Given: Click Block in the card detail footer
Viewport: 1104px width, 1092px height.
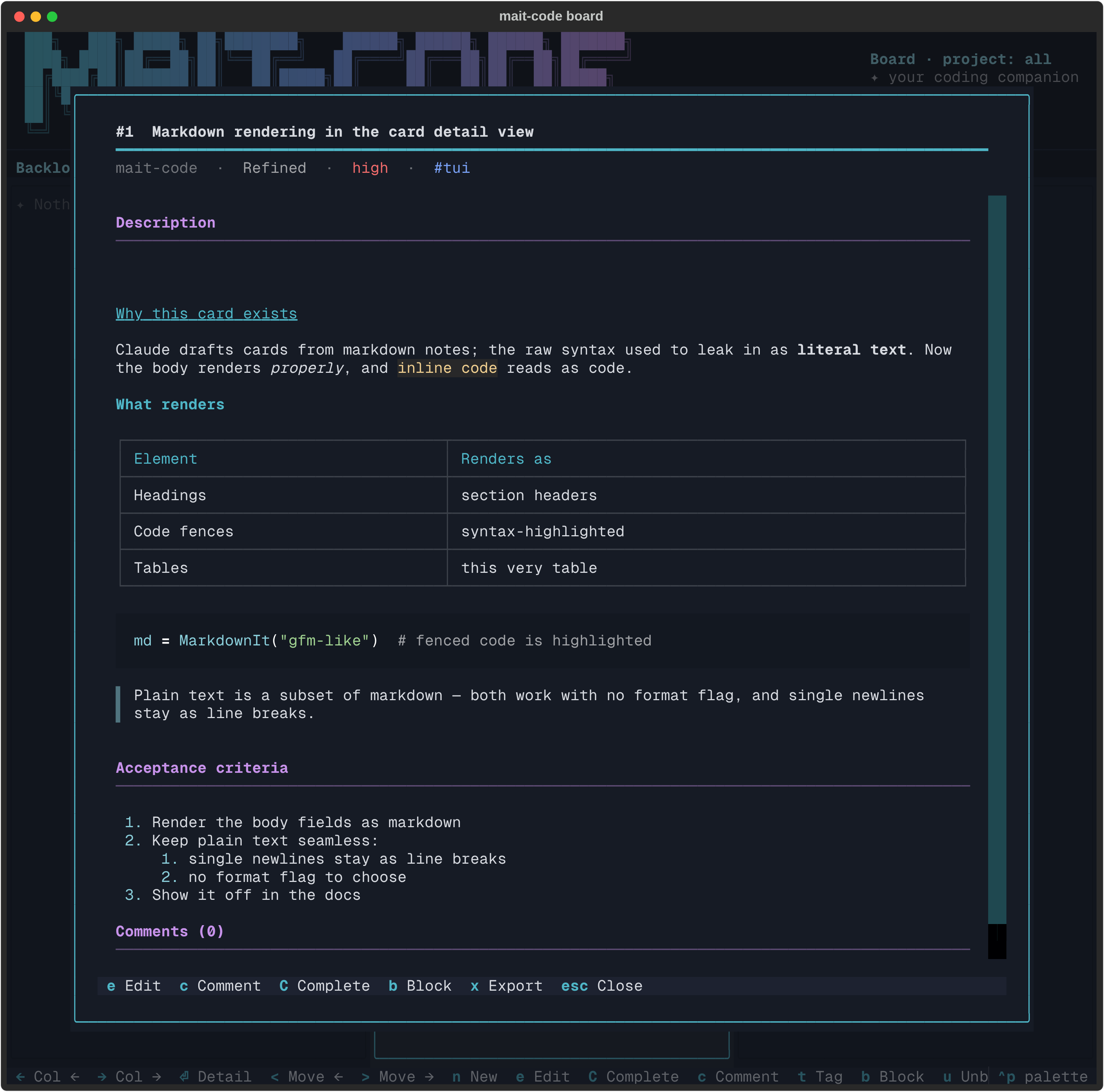Looking at the screenshot, I should tap(420, 986).
